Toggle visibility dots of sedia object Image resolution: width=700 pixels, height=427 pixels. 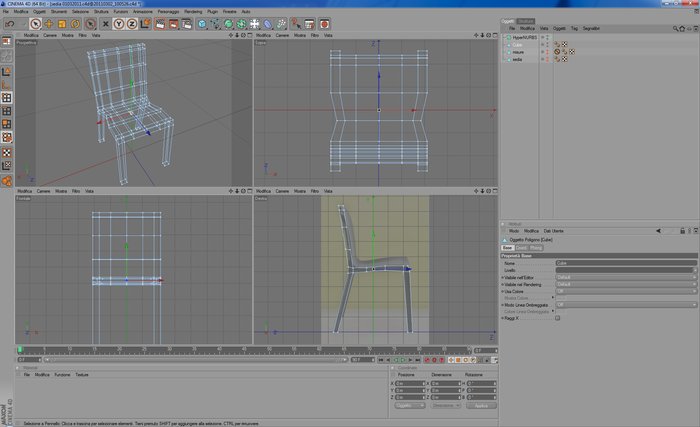click(548, 59)
